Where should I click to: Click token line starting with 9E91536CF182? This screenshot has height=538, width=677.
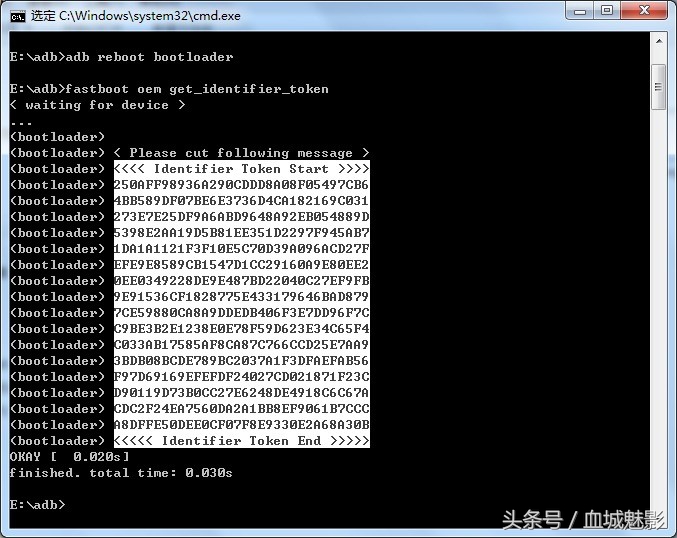(x=242, y=297)
